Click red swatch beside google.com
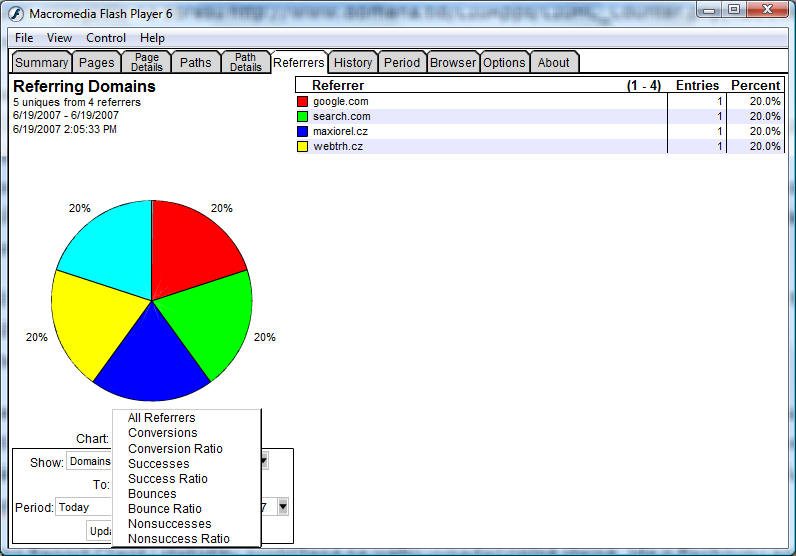This screenshot has width=796, height=556. (x=303, y=102)
